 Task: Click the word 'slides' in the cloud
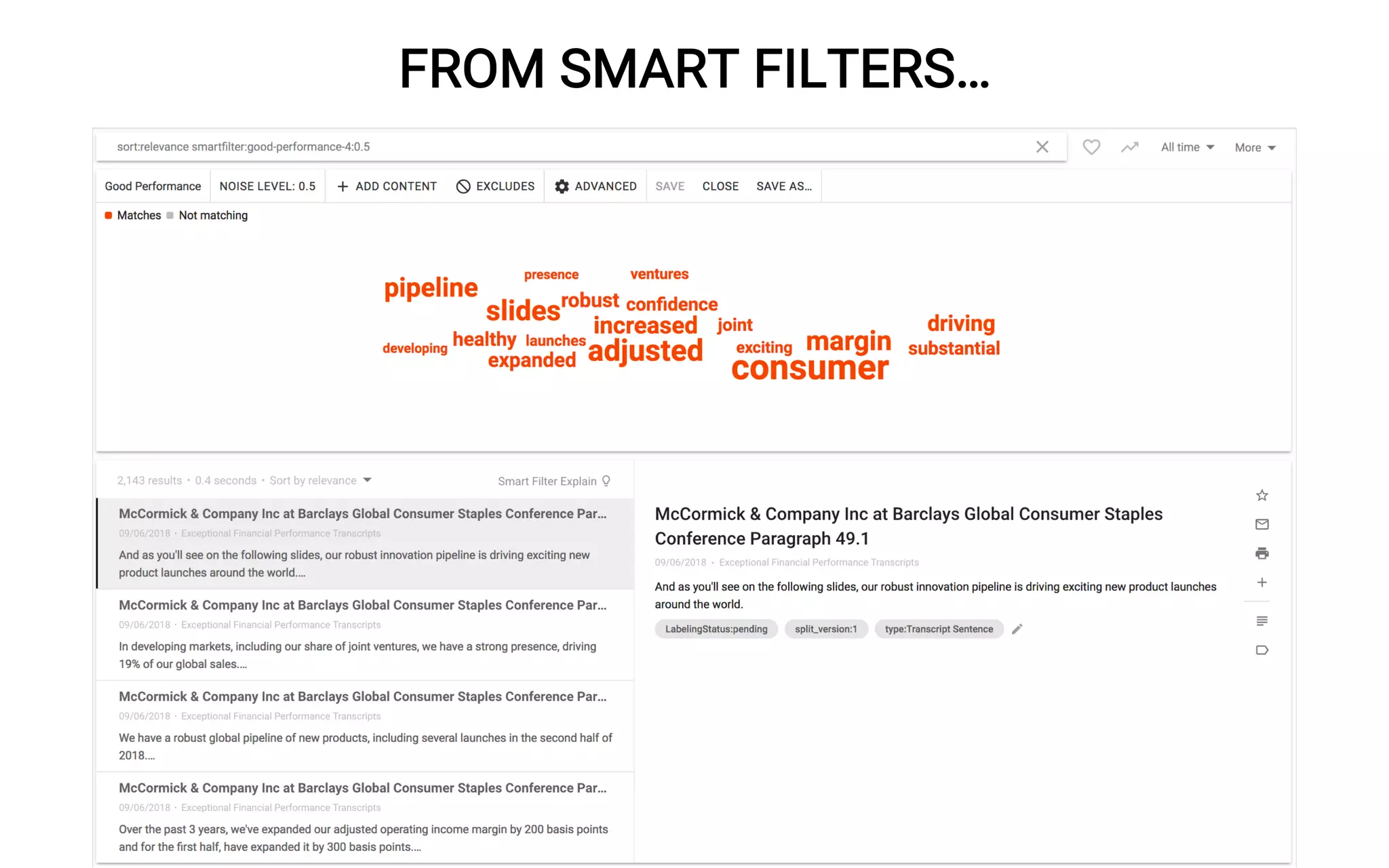pyautogui.click(x=523, y=311)
